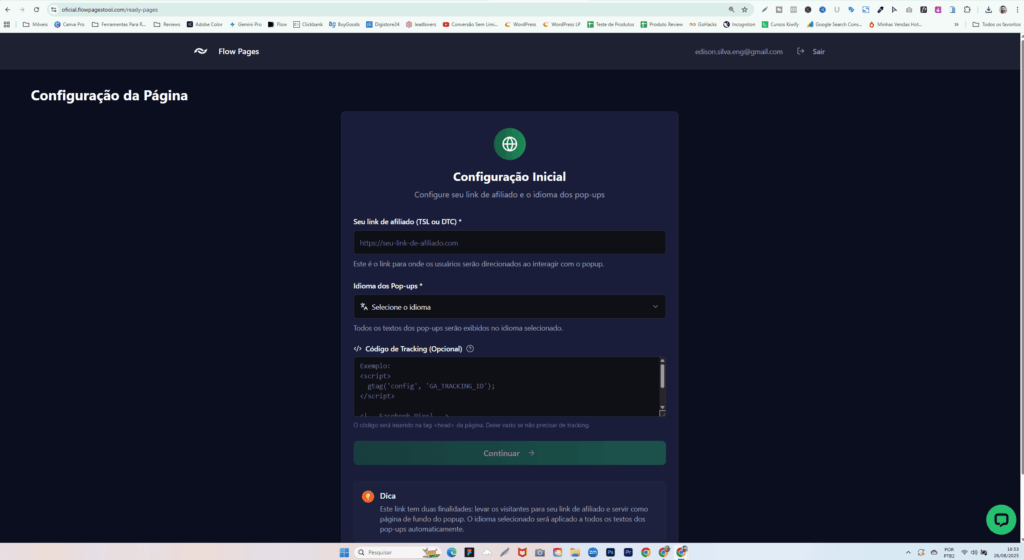1024x560 pixels.
Task: Open the Móveis bookmark folder
Action: coord(35,24)
